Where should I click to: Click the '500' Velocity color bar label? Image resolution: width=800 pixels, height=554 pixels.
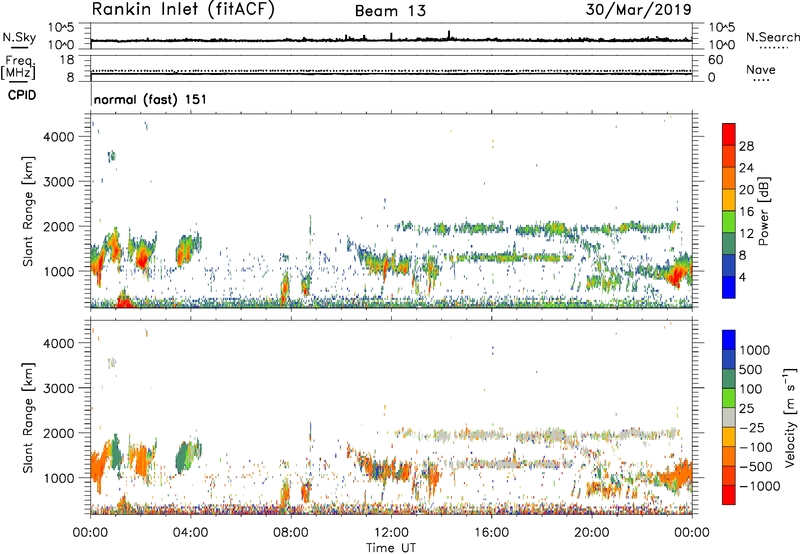pyautogui.click(x=750, y=369)
